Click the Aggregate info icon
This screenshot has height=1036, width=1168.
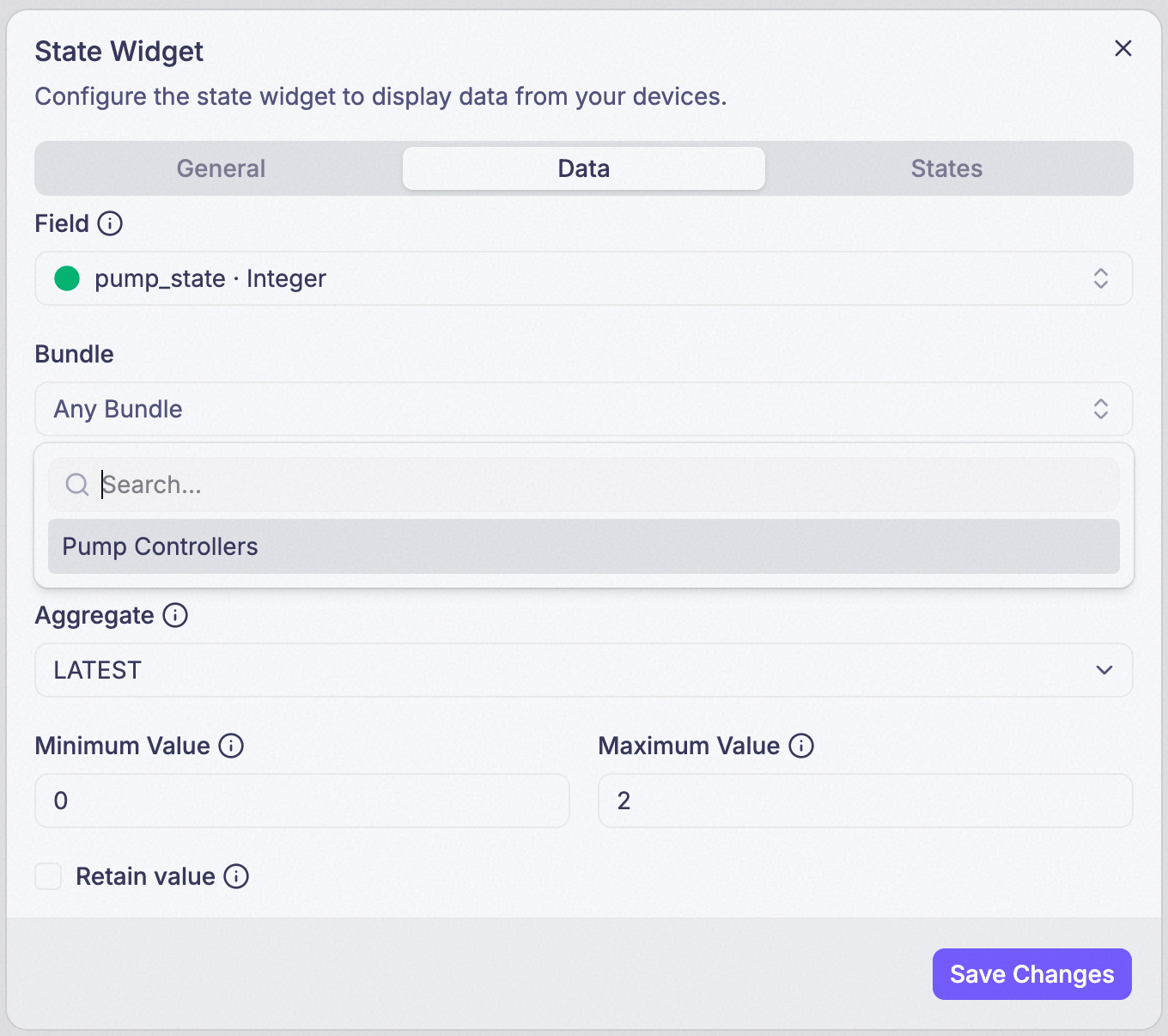coord(175,615)
